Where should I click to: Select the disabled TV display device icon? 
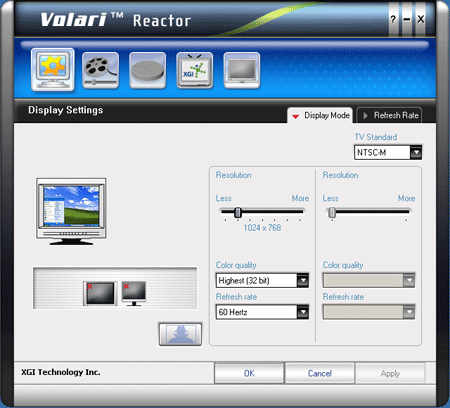[100, 293]
